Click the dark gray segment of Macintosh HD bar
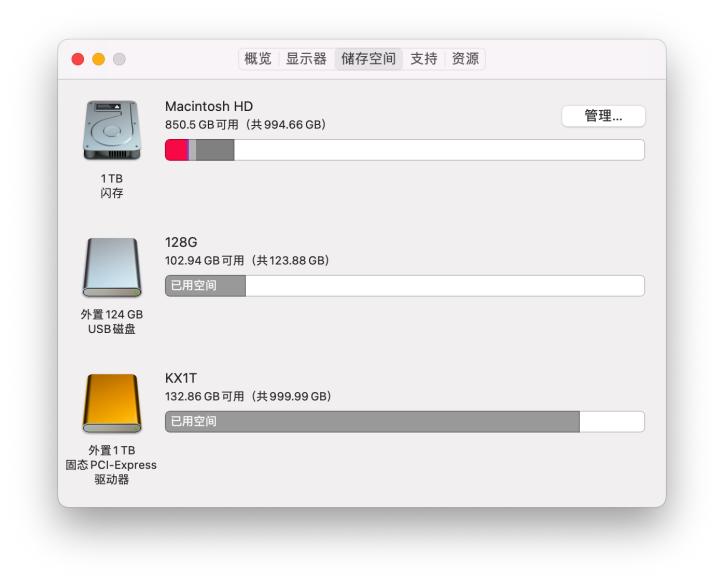The width and height of the screenshot is (724, 584). click(x=215, y=150)
